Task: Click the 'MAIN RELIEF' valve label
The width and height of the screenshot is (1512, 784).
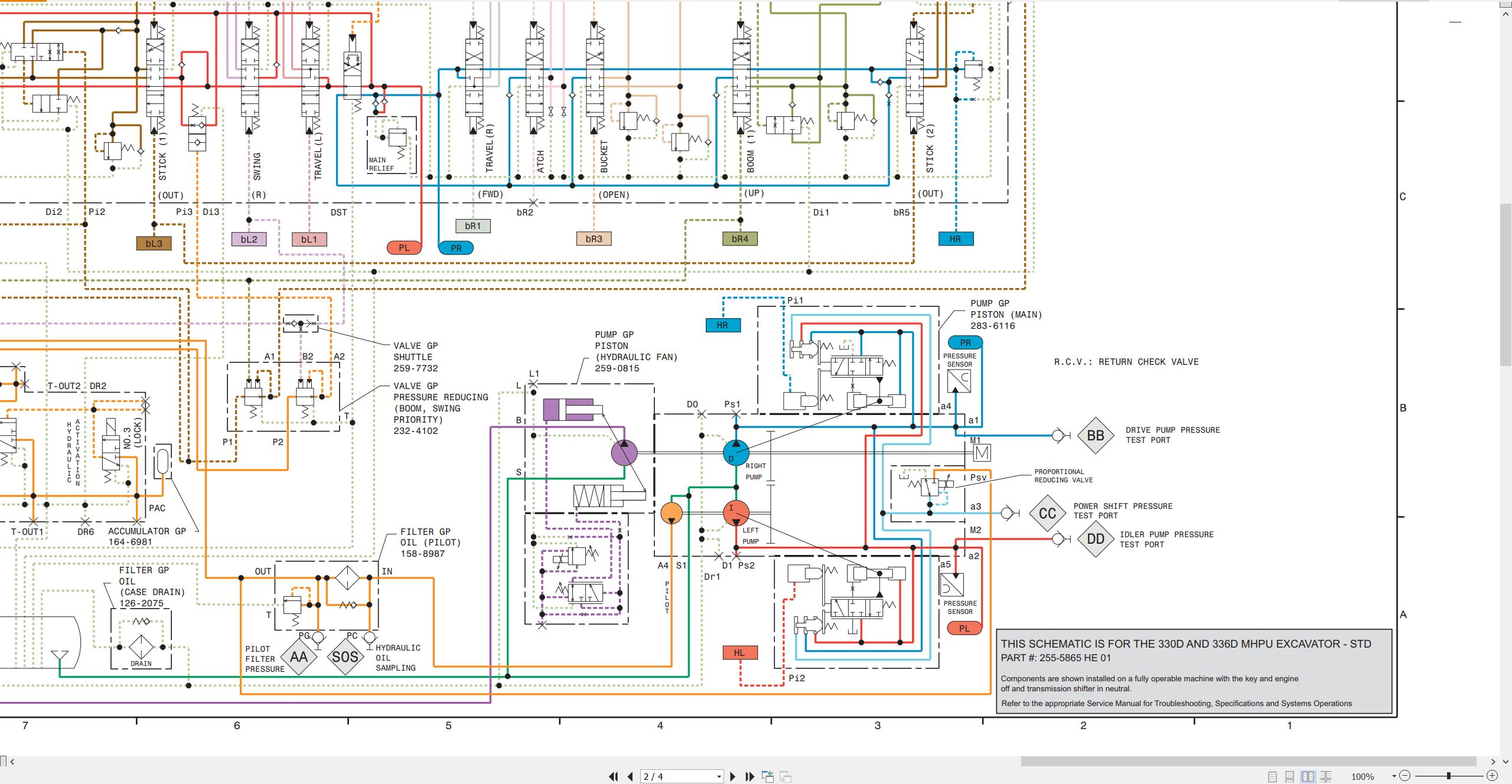Action: [382, 164]
